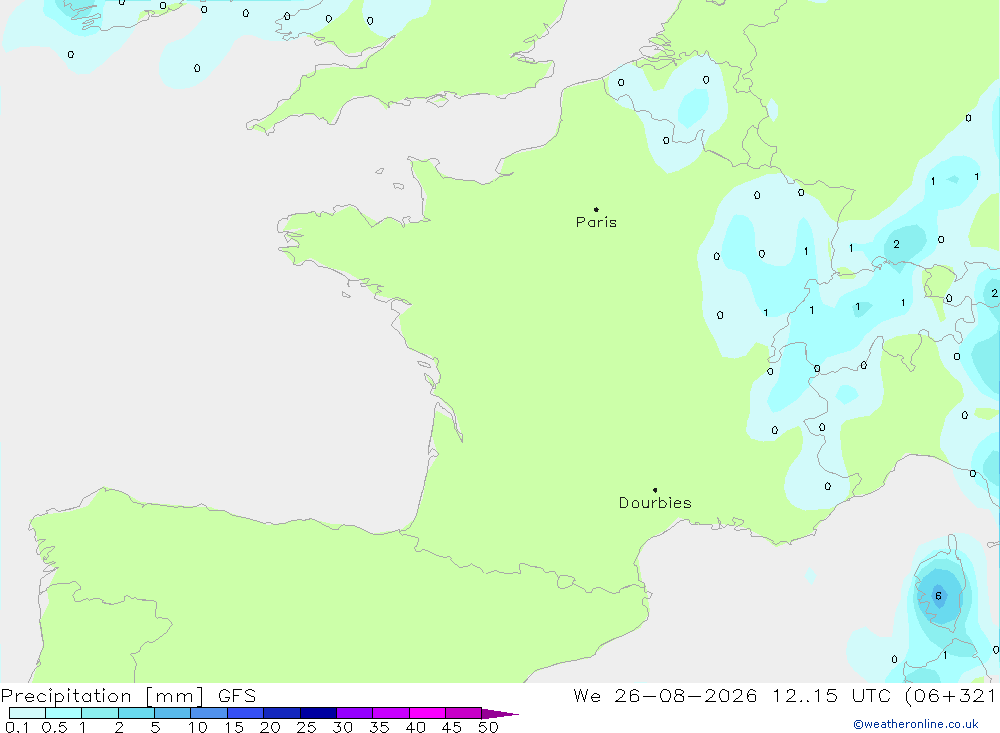Click the legend label '15'

point(234,727)
